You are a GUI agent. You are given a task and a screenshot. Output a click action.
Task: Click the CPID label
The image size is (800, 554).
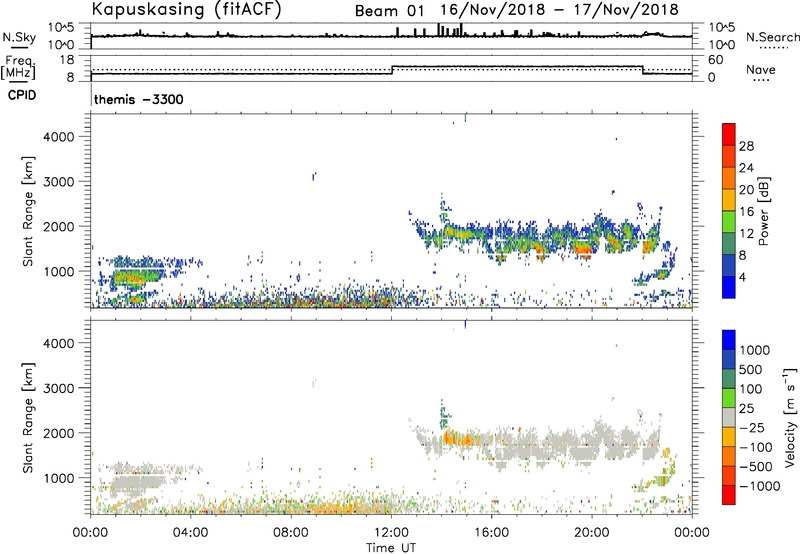(22, 95)
